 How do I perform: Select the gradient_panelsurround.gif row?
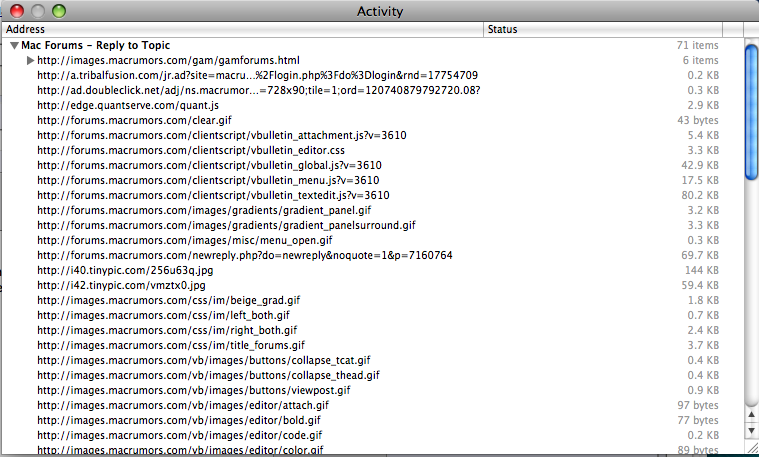(373, 226)
